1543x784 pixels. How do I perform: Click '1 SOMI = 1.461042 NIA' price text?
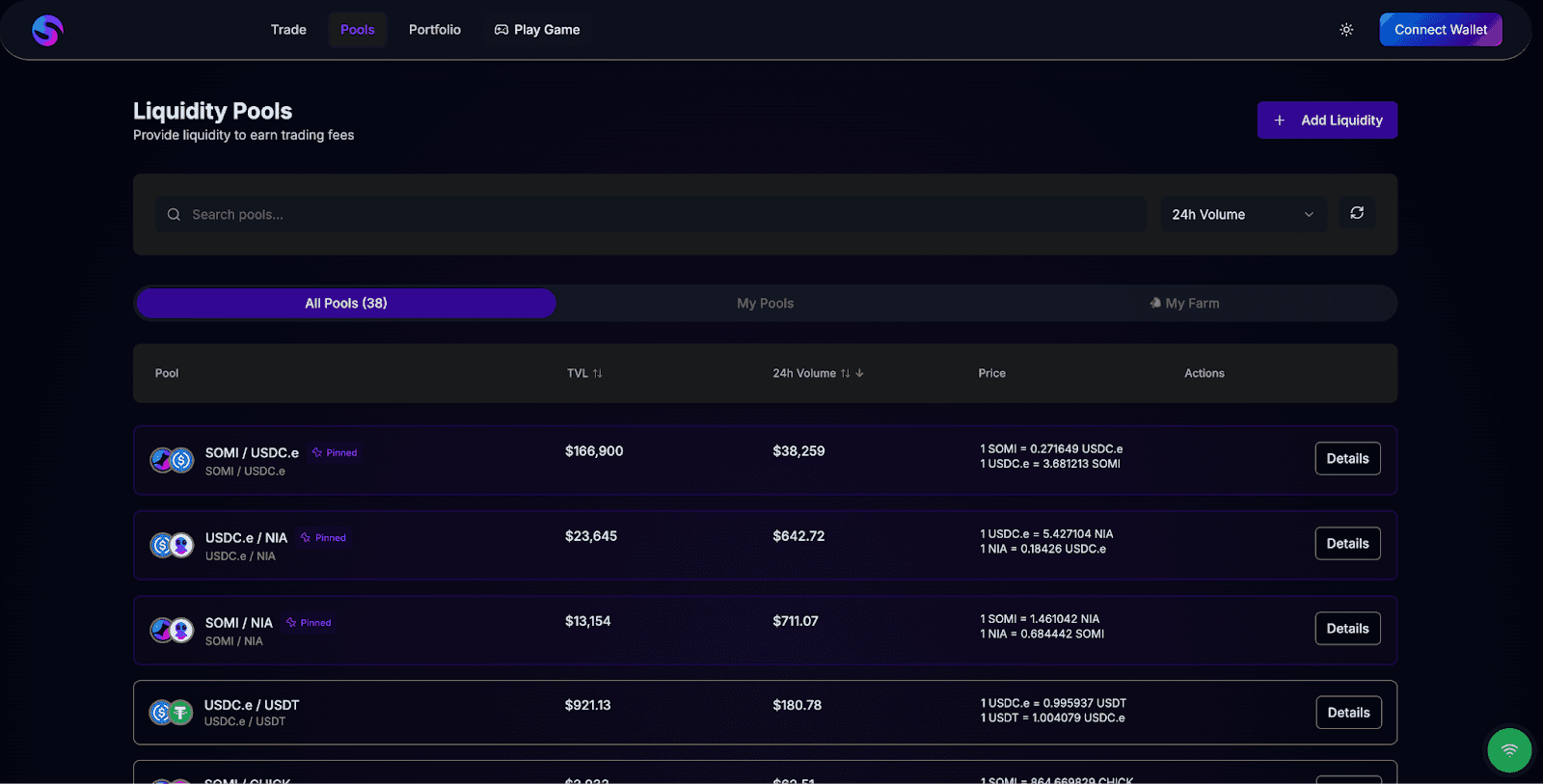[1040, 619]
